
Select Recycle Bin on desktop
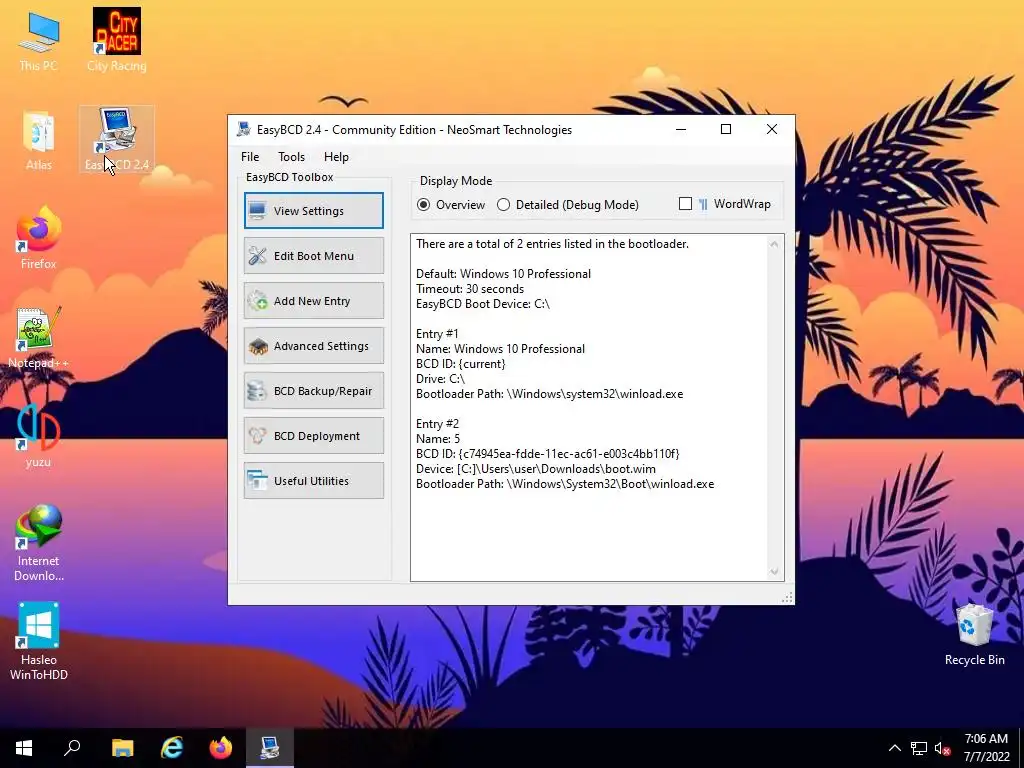[x=974, y=635]
